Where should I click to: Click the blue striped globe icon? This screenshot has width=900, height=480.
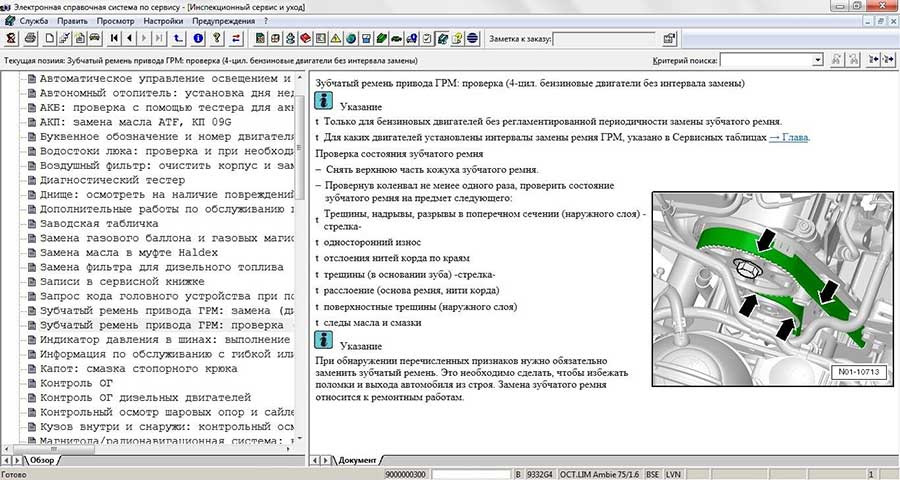472,38
